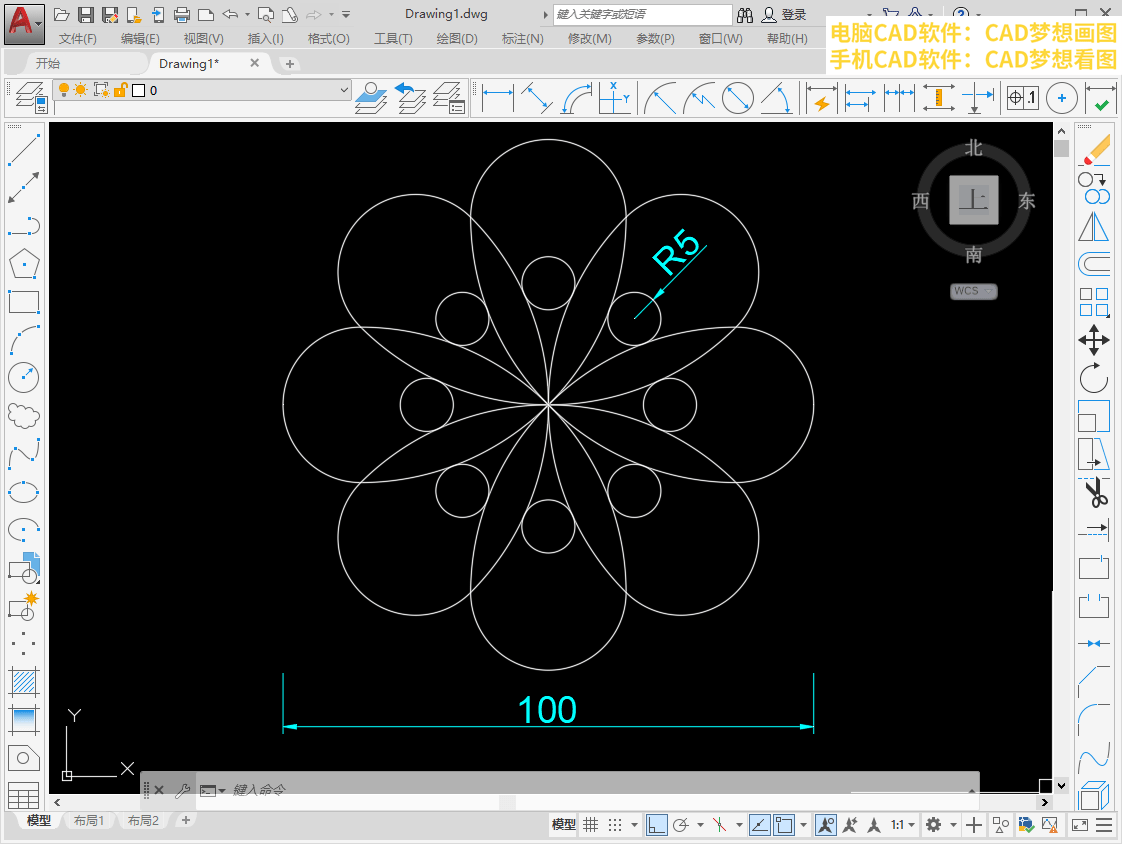Click the ViewCube 上 top face
Viewport: 1122px width, 844px height.
point(973,200)
